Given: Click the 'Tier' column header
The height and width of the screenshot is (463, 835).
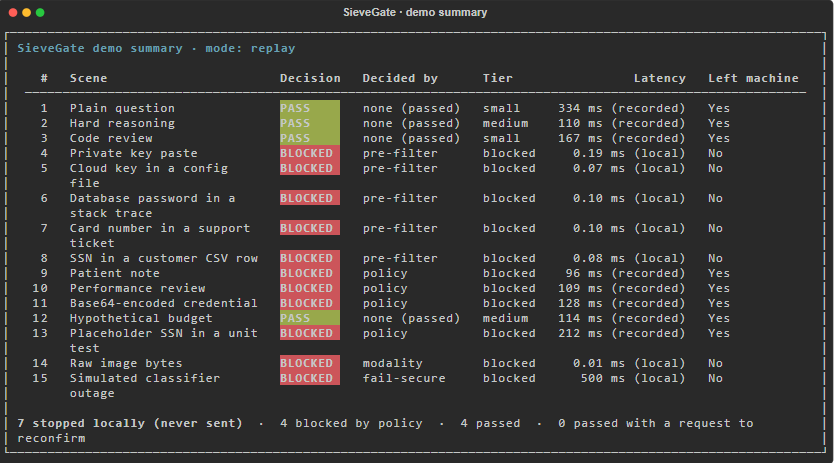Looking at the screenshot, I should pos(497,78).
